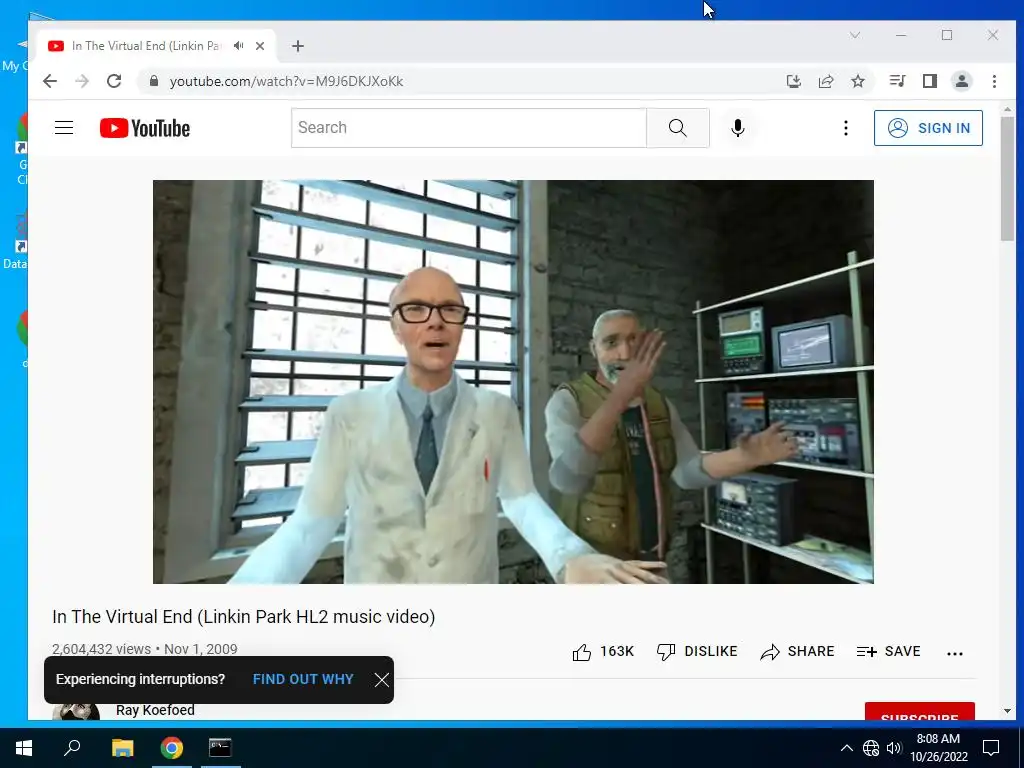Go to the YouTube home logo
Screen dimensions: 1024x768
[145, 128]
